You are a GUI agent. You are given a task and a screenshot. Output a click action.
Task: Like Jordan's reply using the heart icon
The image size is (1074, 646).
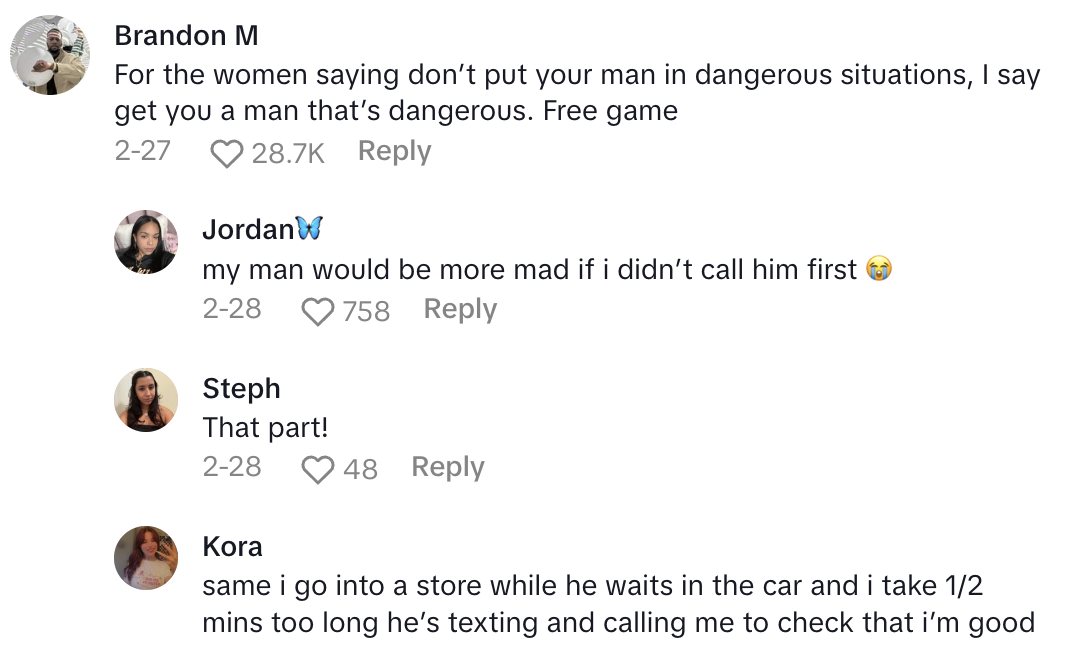[317, 311]
